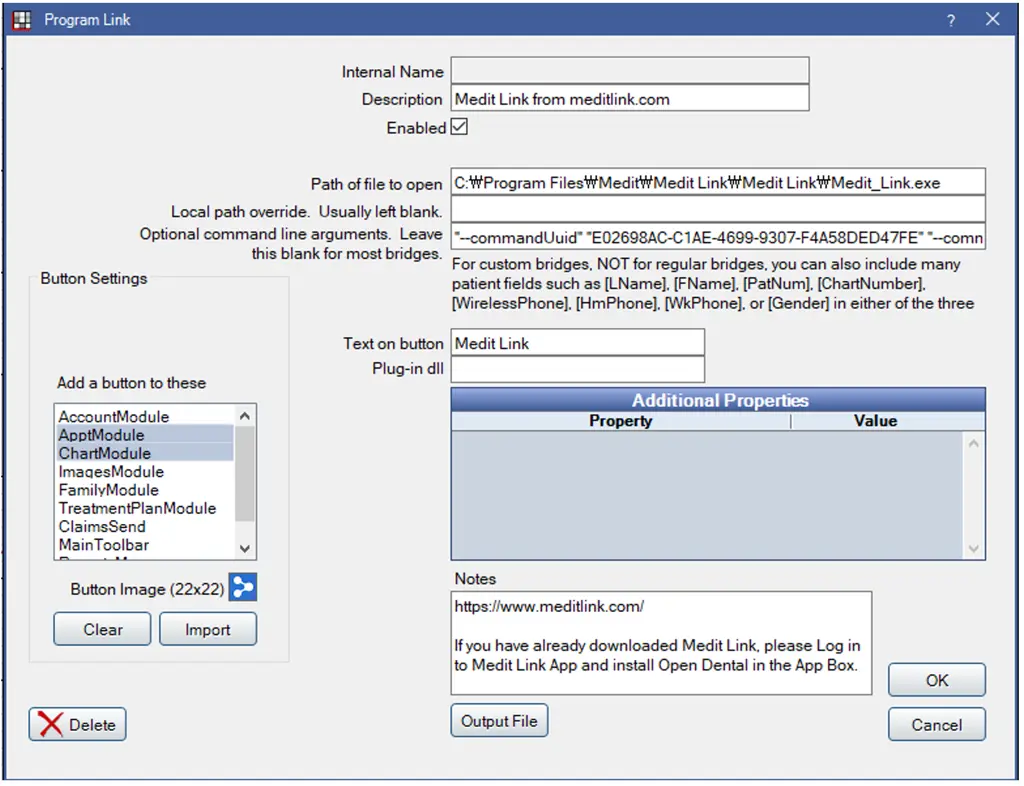The image size is (1024, 786).
Task: Click inside the Notes text box
Action: tap(661, 643)
